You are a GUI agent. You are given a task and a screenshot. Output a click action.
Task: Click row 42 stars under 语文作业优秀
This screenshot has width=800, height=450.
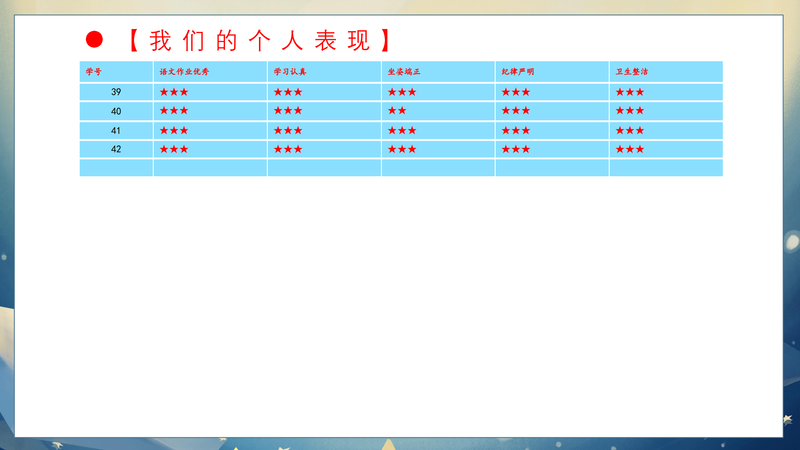click(174, 149)
